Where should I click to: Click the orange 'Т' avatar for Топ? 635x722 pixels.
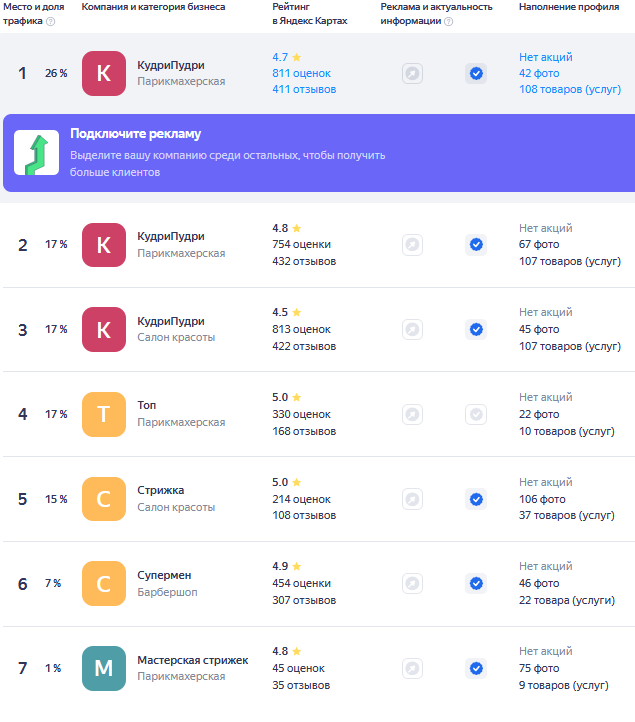pos(104,414)
